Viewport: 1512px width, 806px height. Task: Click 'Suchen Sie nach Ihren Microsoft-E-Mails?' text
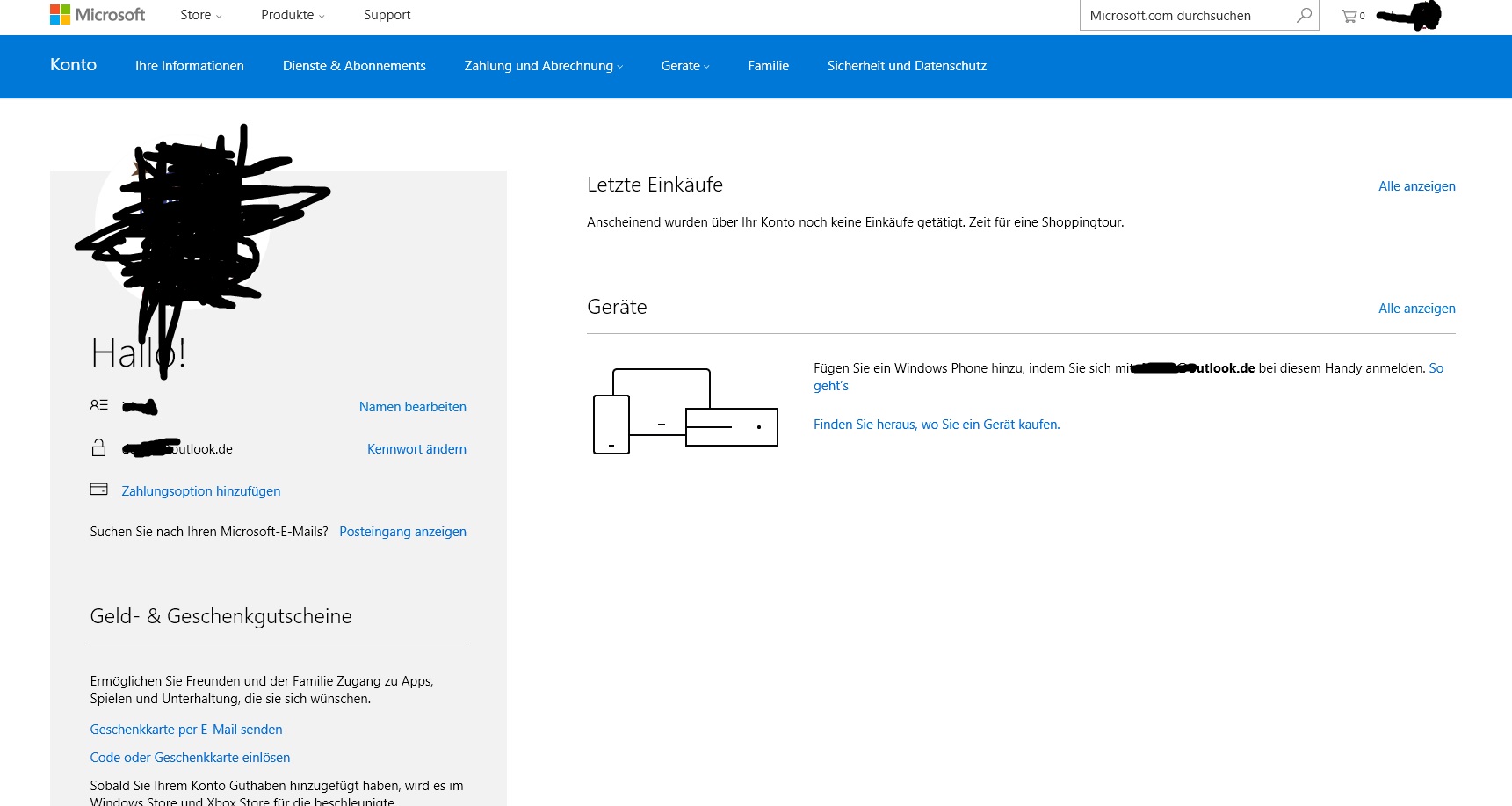point(209,532)
